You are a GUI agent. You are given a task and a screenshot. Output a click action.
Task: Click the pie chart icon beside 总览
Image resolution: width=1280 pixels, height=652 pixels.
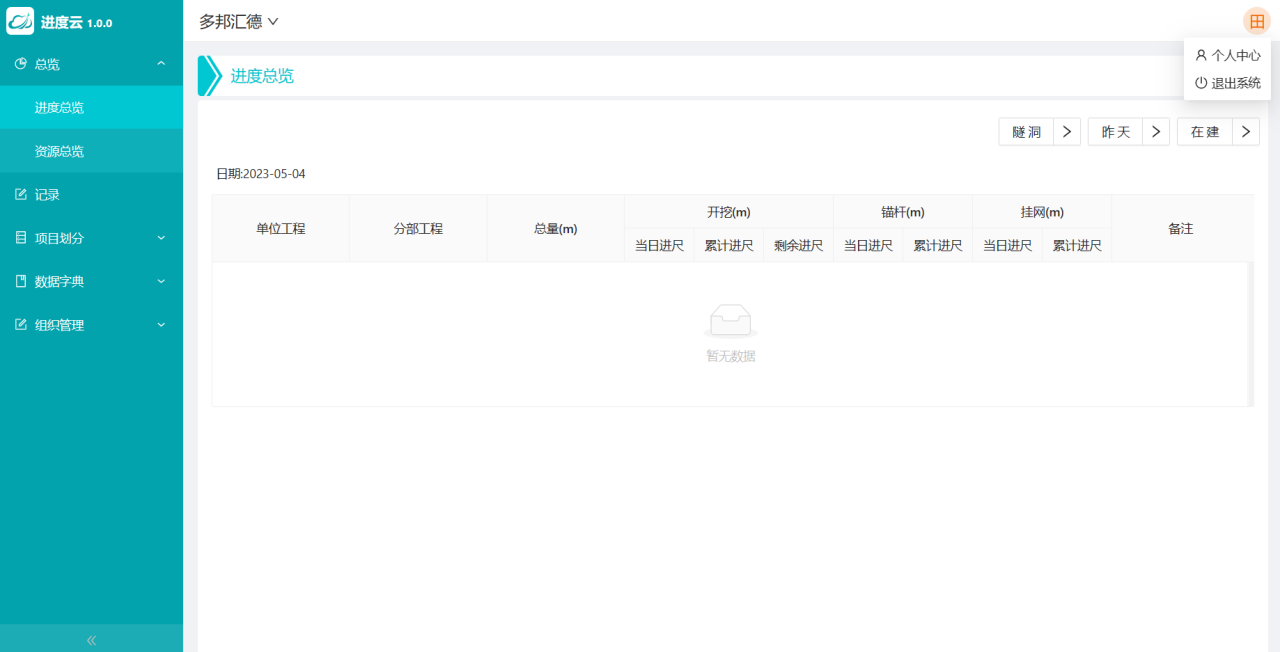(21, 64)
